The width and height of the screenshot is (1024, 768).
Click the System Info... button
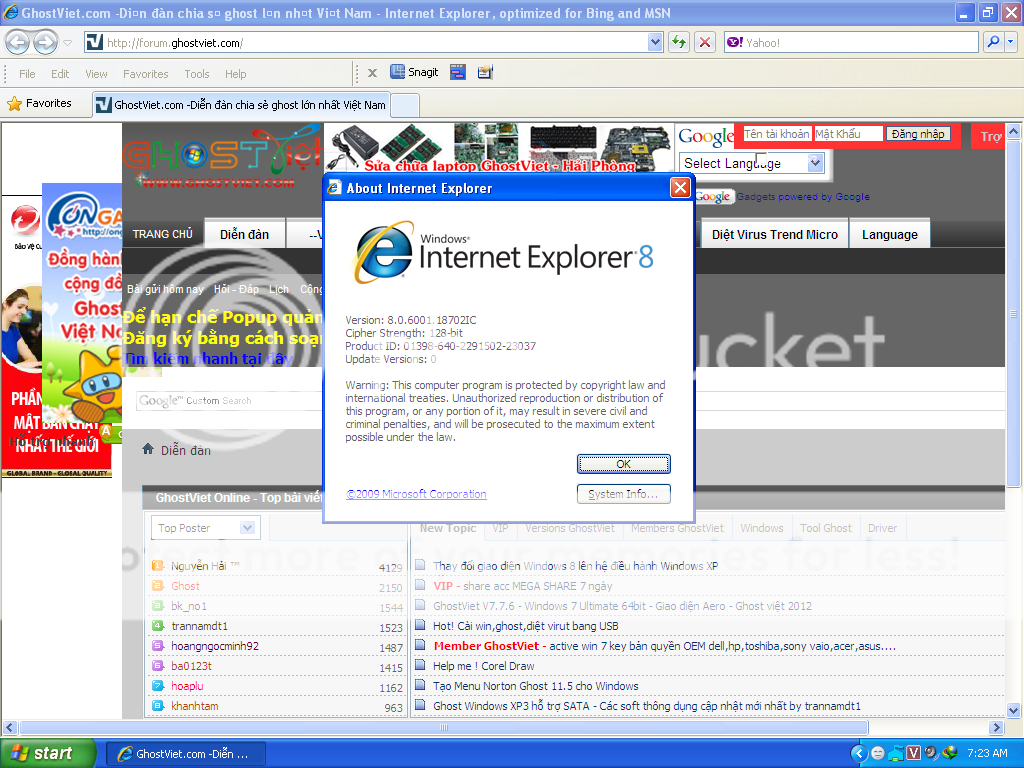pos(624,494)
